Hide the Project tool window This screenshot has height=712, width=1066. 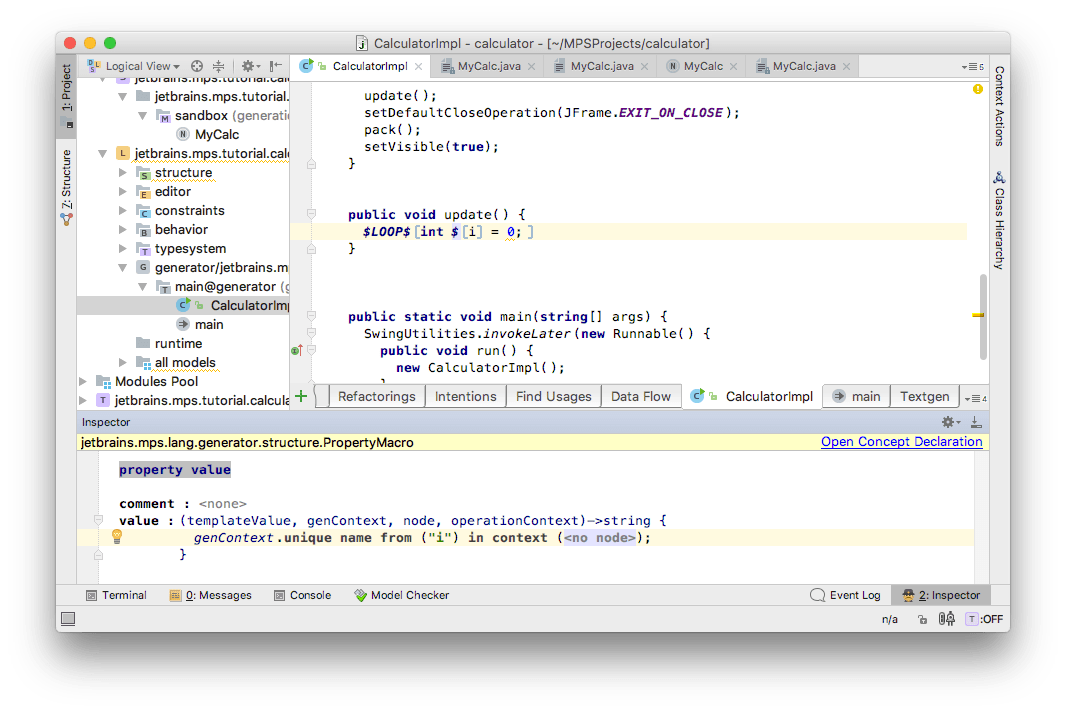point(275,66)
